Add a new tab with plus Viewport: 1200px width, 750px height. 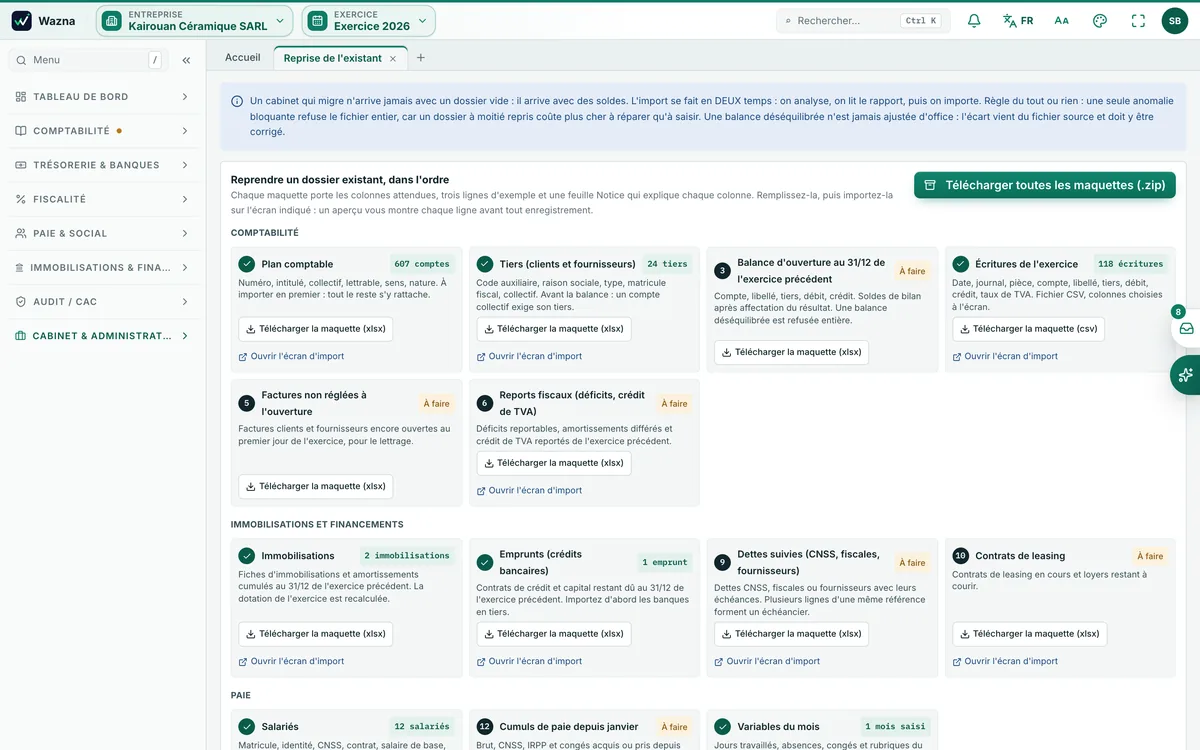point(421,58)
